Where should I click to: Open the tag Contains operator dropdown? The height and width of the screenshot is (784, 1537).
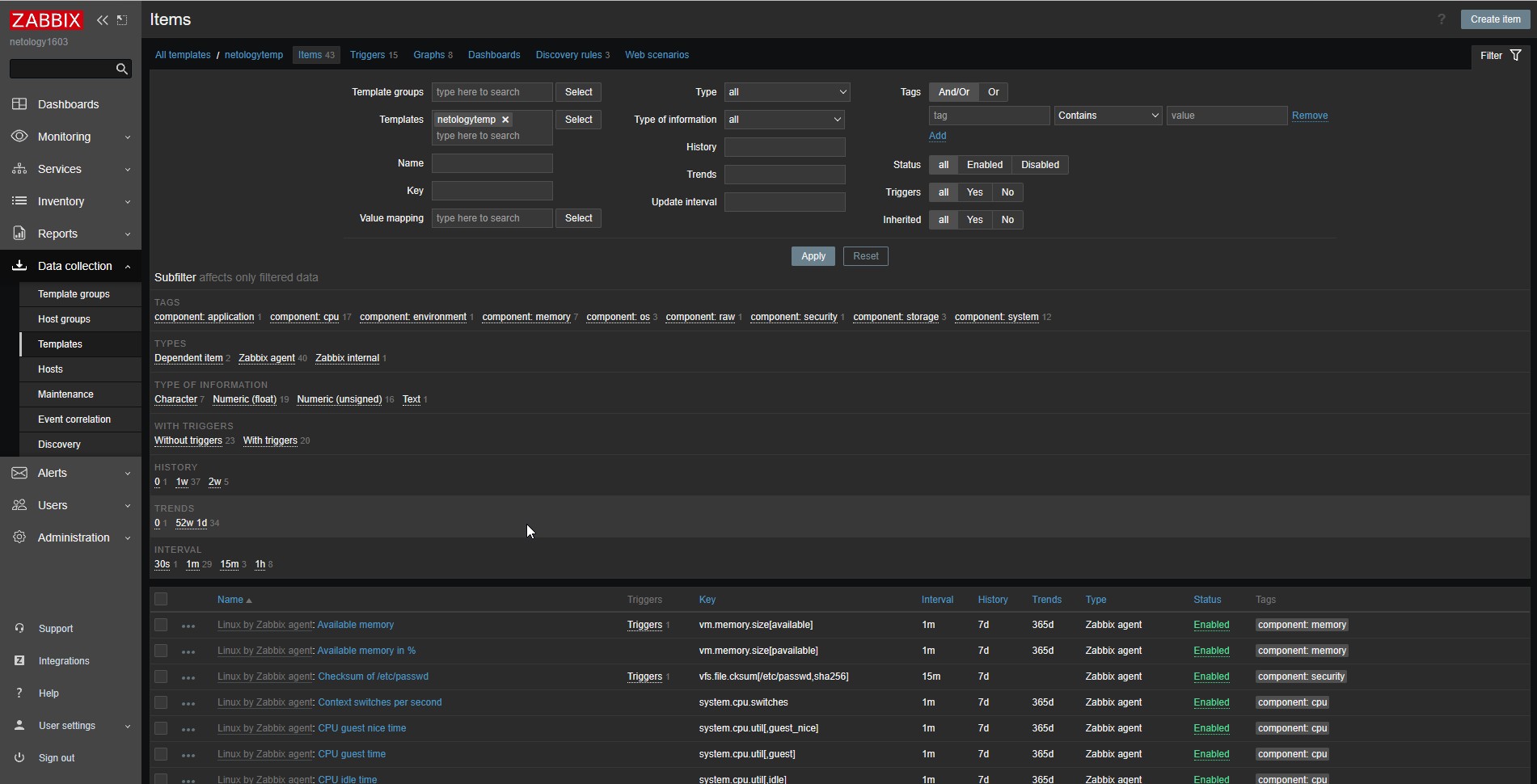pos(1108,116)
